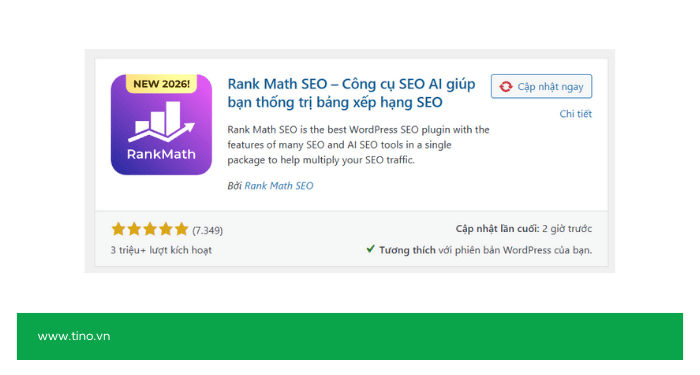Click the five-star rating row
This screenshot has width=700, height=375.
150,229
